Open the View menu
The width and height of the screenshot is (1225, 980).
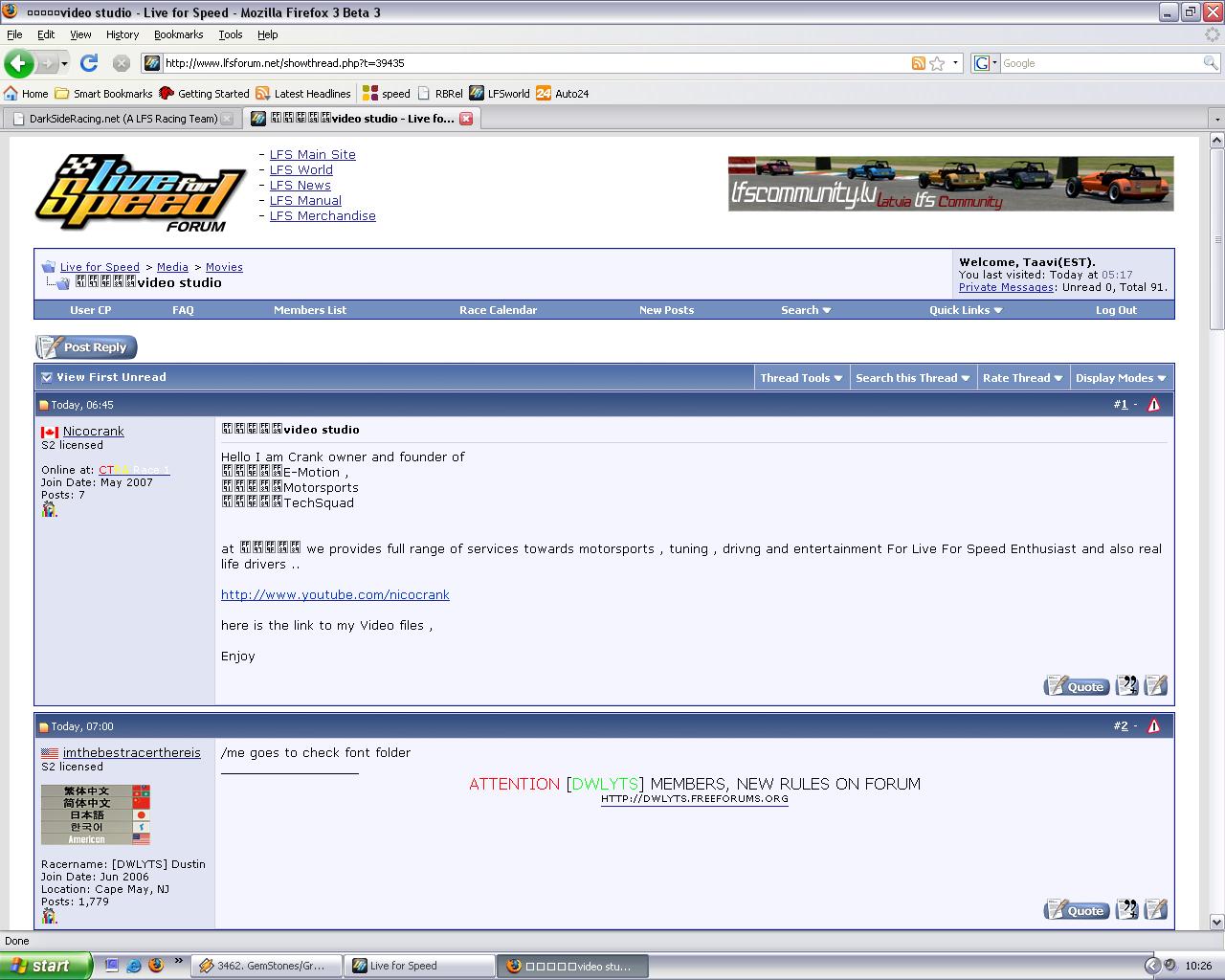[80, 34]
